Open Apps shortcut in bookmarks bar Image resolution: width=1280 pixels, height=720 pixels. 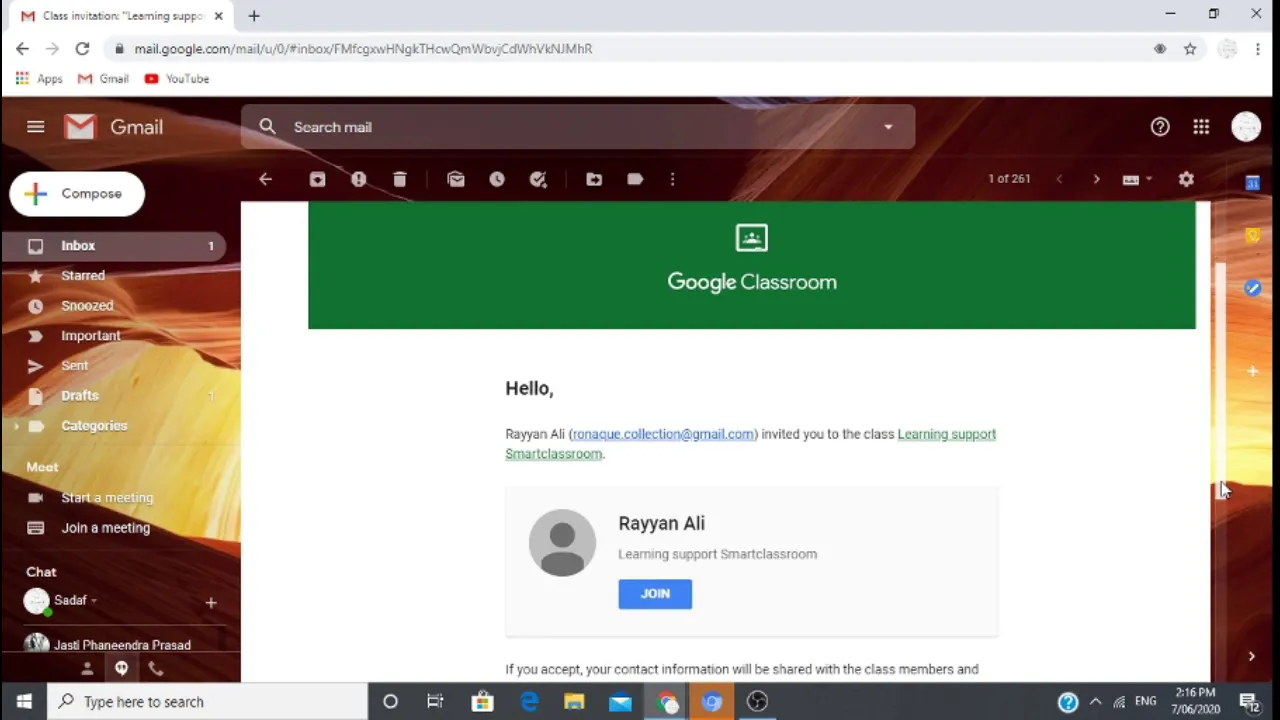pos(39,79)
